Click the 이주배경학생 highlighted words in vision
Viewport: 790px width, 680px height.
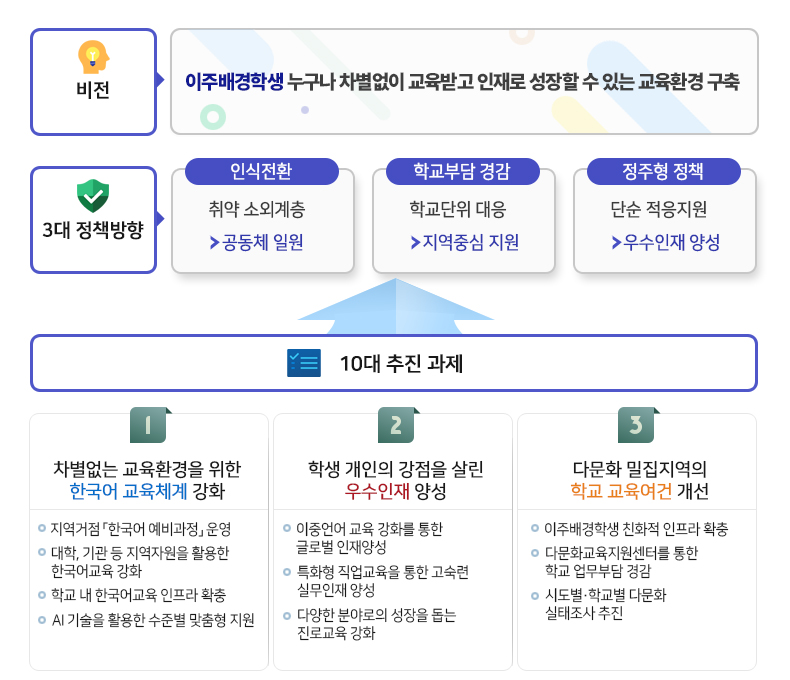click(x=234, y=82)
